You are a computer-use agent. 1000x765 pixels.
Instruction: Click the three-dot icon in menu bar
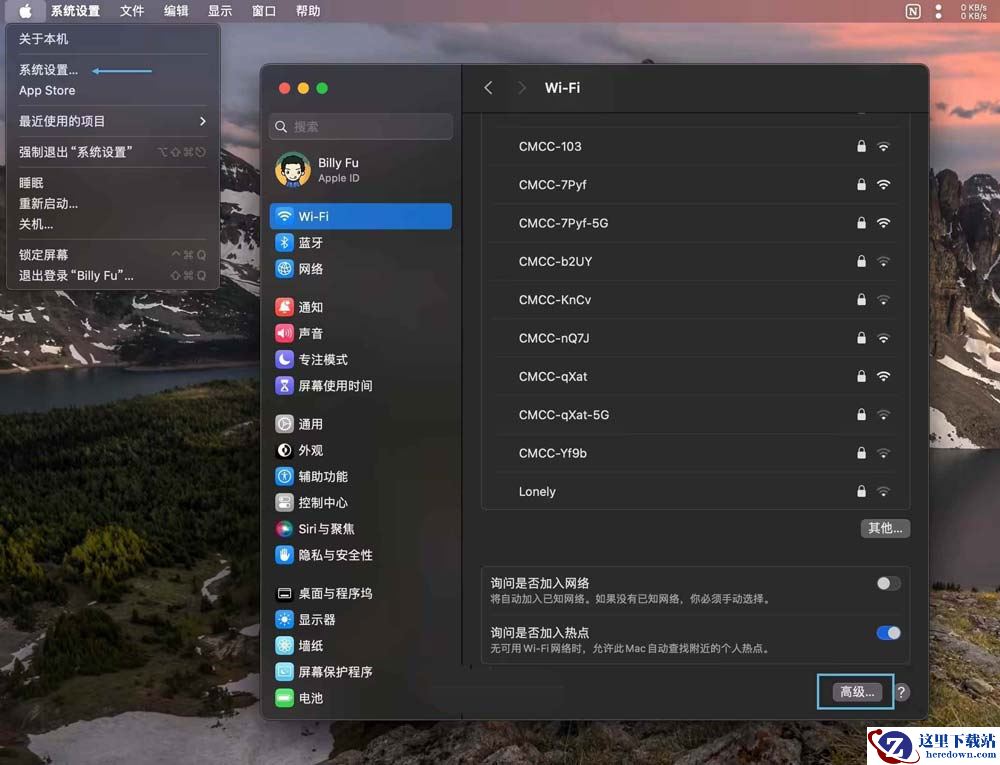pos(938,11)
